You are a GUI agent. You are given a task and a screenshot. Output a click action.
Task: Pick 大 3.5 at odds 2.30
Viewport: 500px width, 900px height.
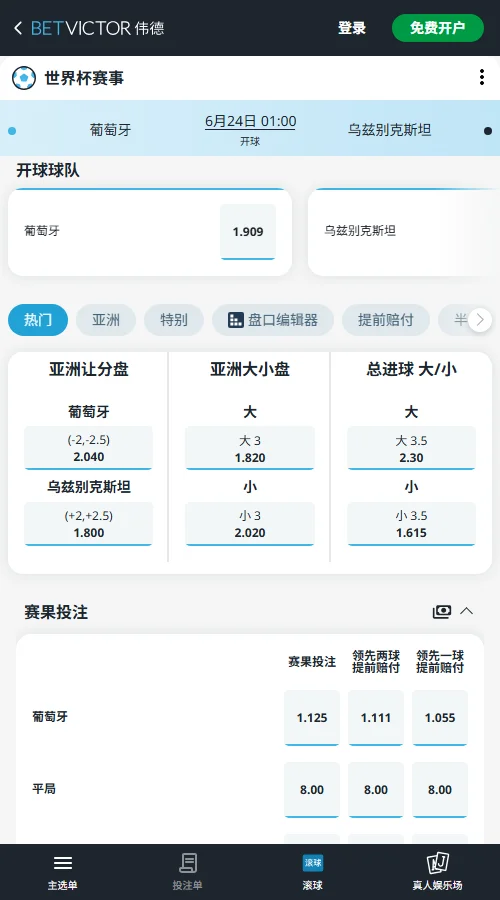point(412,448)
